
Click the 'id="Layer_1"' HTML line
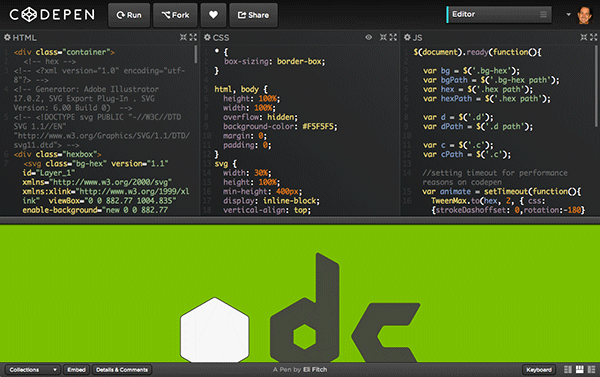[49, 173]
